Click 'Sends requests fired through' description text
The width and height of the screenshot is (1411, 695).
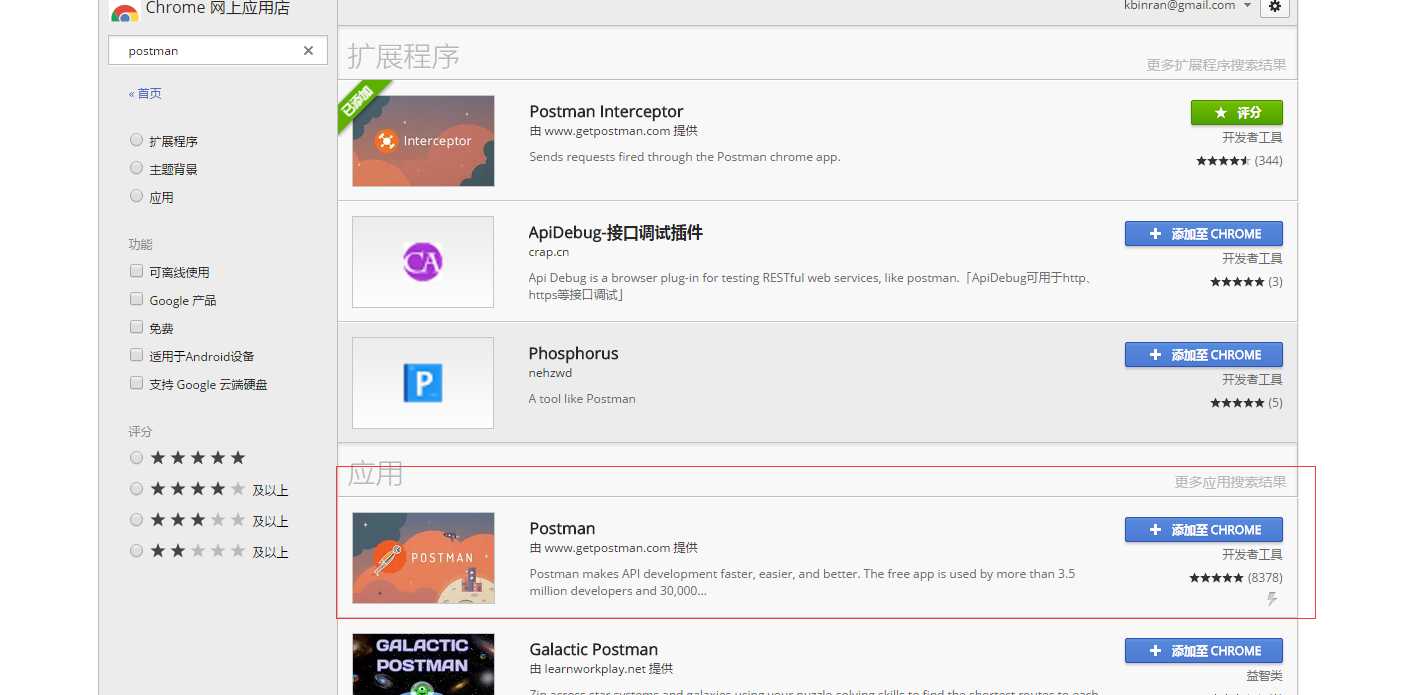coord(684,157)
